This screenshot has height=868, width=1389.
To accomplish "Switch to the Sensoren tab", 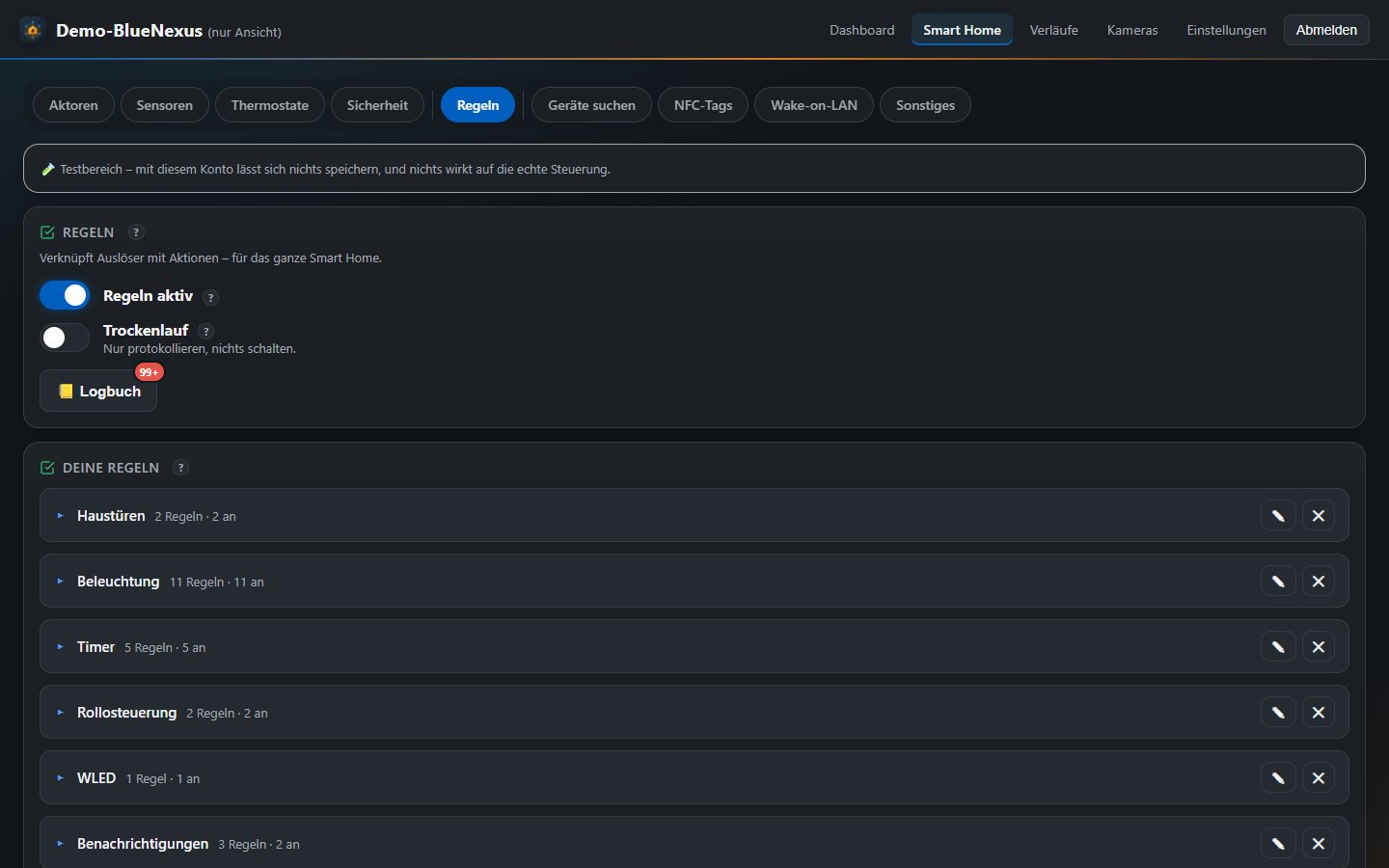I will (165, 105).
